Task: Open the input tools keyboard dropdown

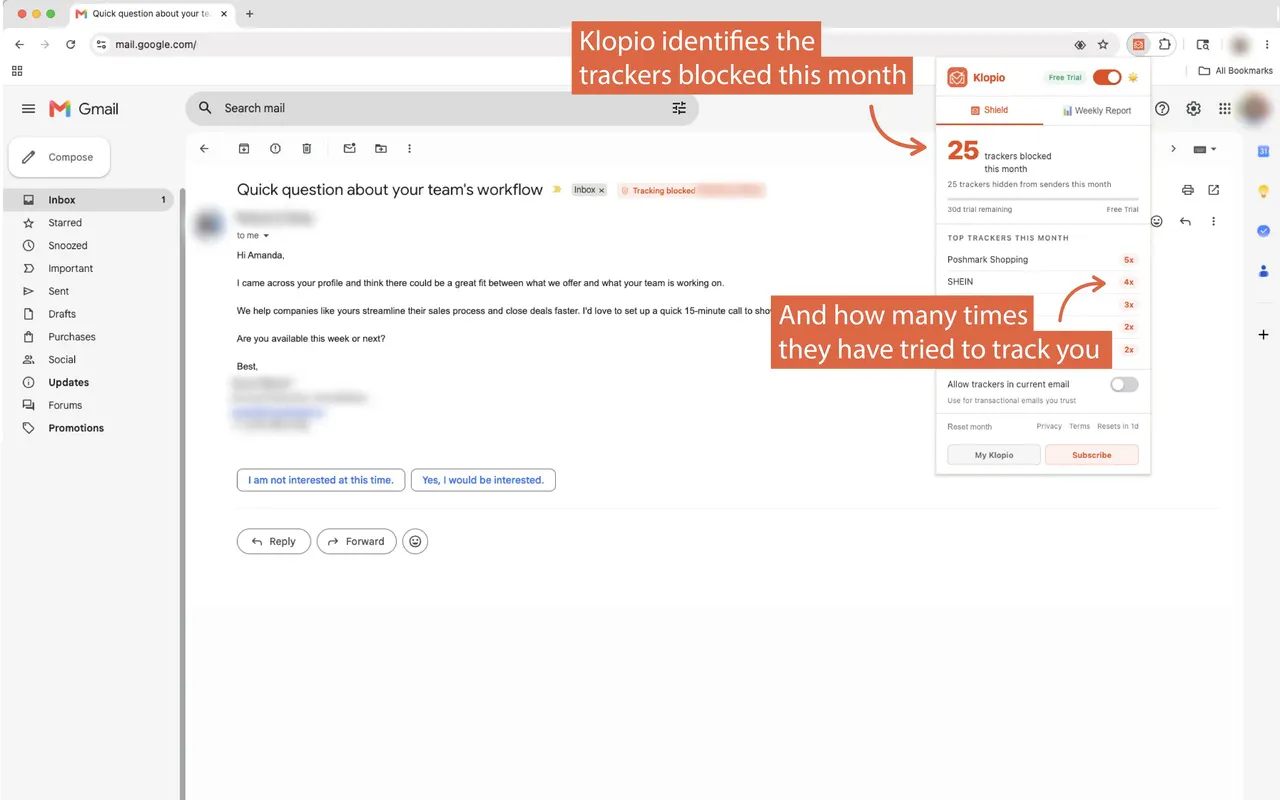Action: [x=1205, y=149]
